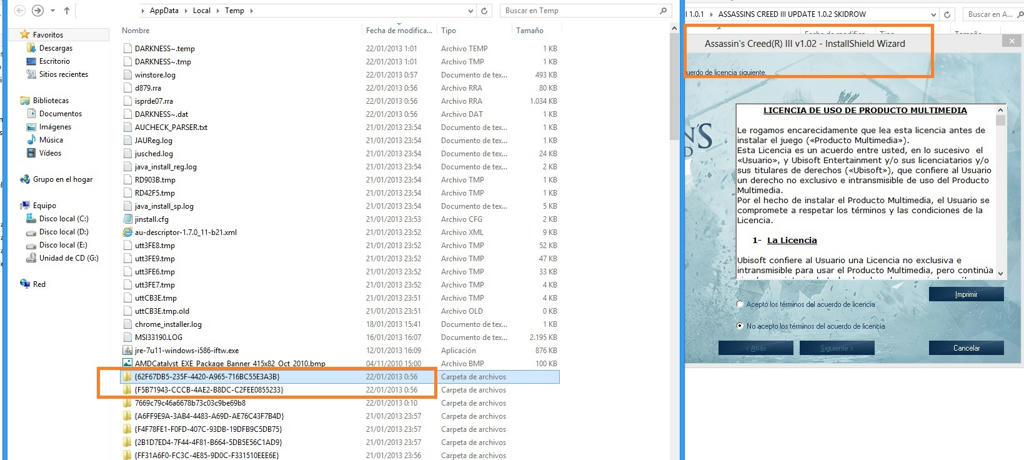Refresh the Temp folder view

point(485,11)
